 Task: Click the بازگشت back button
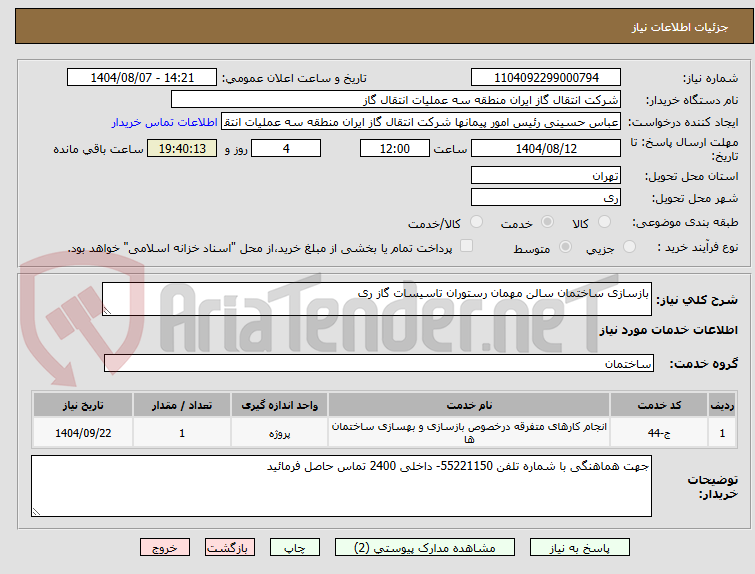tap(229, 548)
